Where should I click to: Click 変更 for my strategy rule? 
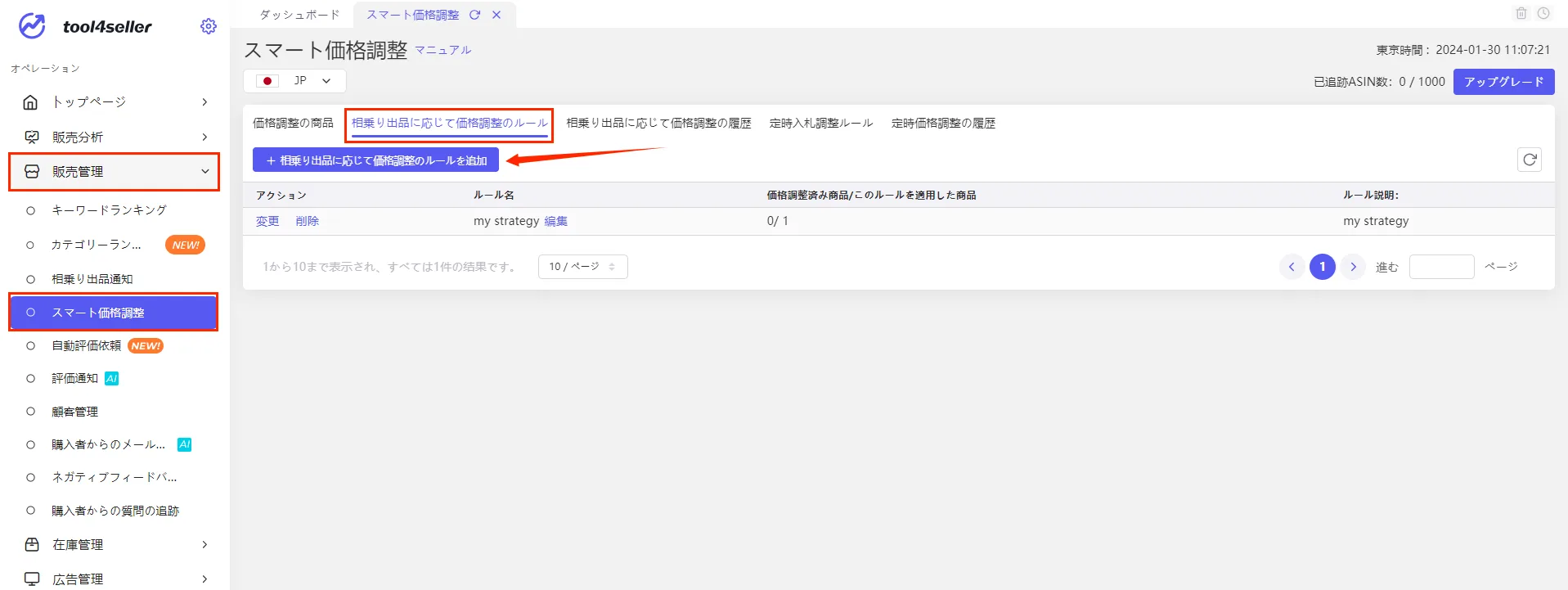[x=267, y=221]
